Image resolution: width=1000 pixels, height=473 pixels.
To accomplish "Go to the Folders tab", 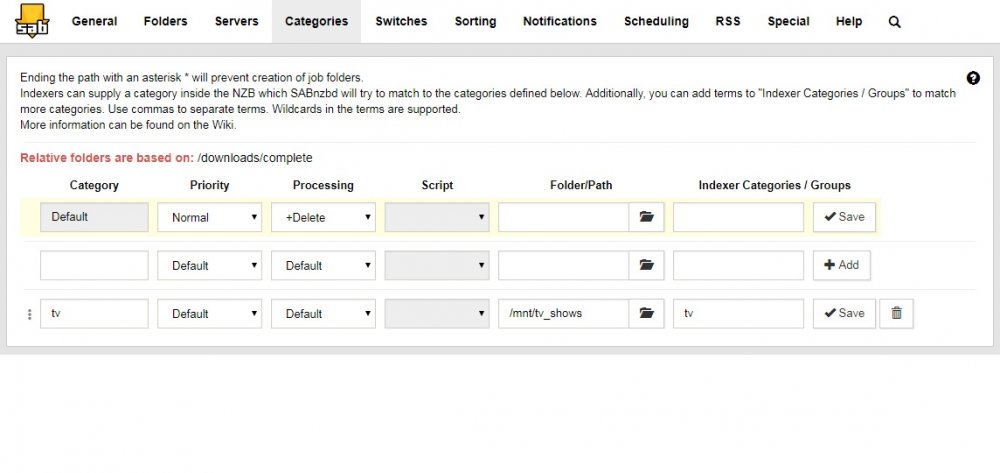I will (x=166, y=21).
